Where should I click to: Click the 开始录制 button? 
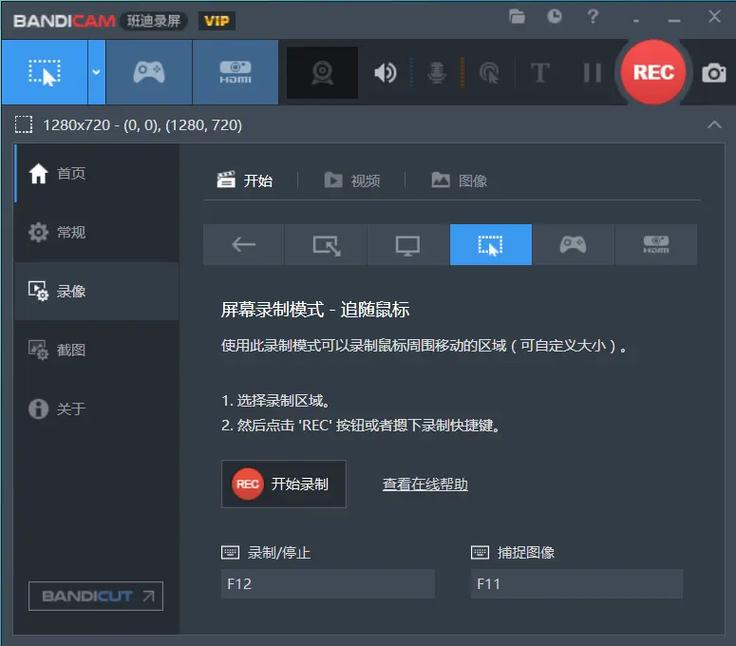pos(283,484)
